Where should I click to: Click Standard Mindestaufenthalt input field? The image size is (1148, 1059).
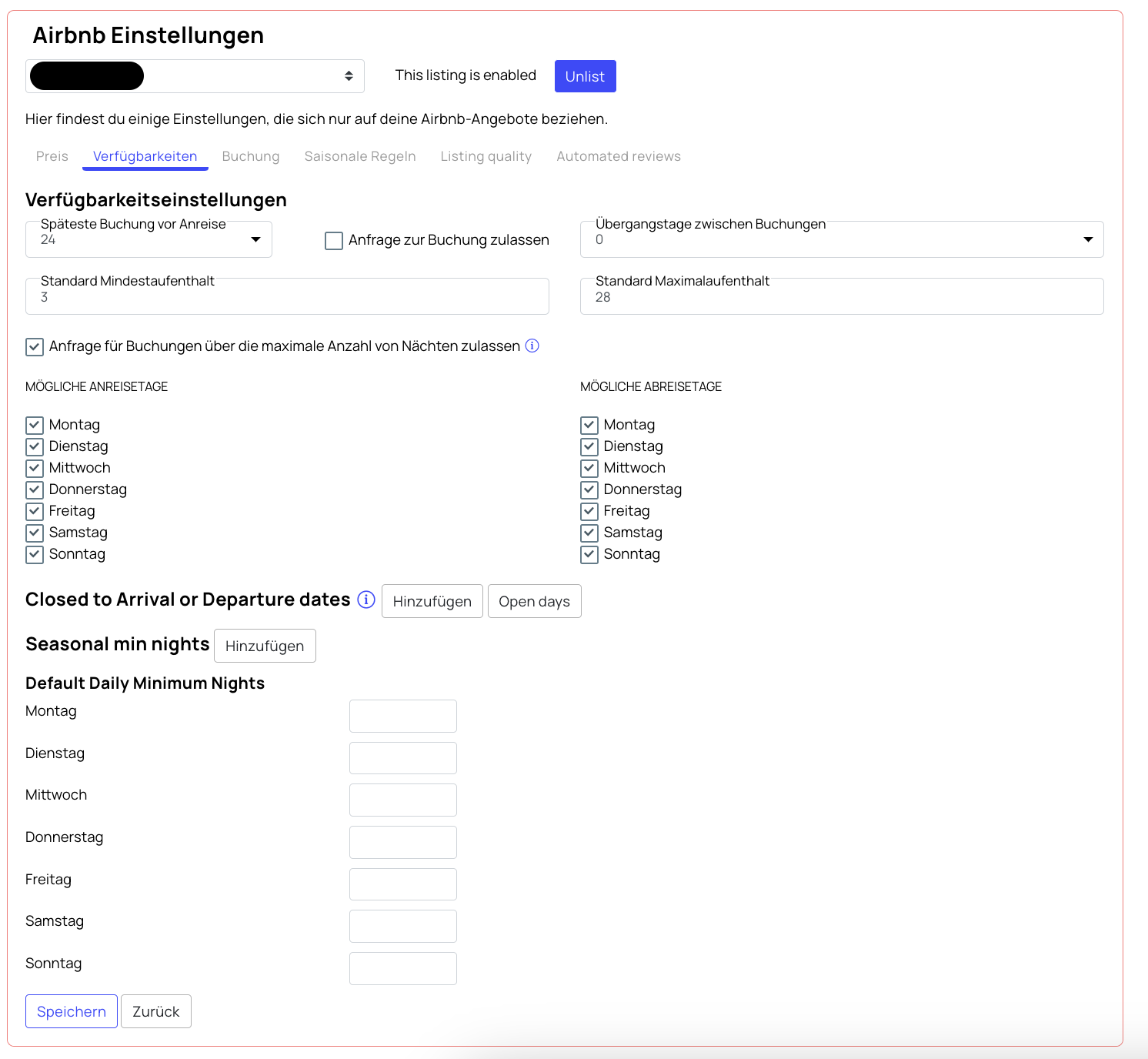point(287,296)
